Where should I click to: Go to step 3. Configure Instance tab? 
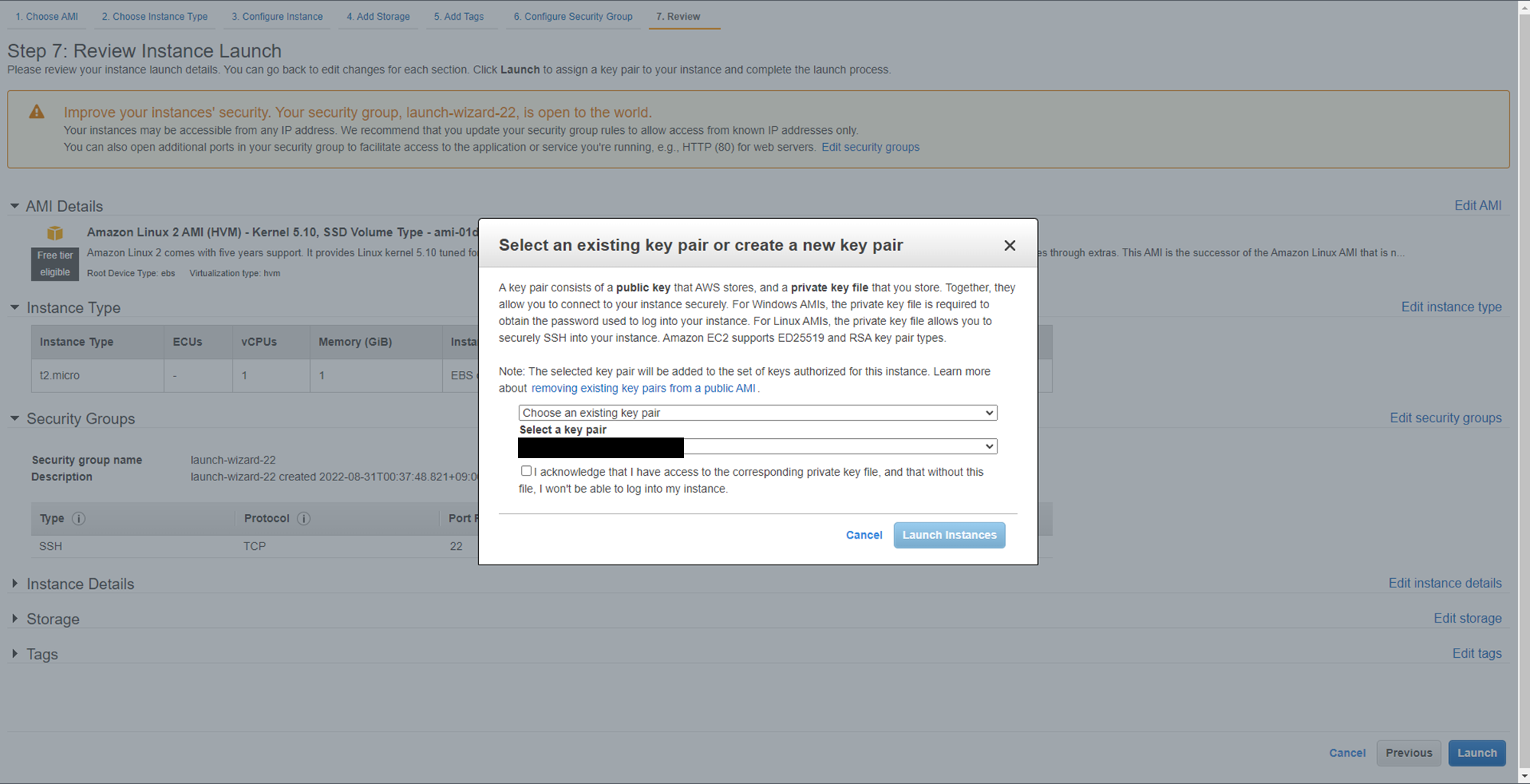click(x=277, y=17)
